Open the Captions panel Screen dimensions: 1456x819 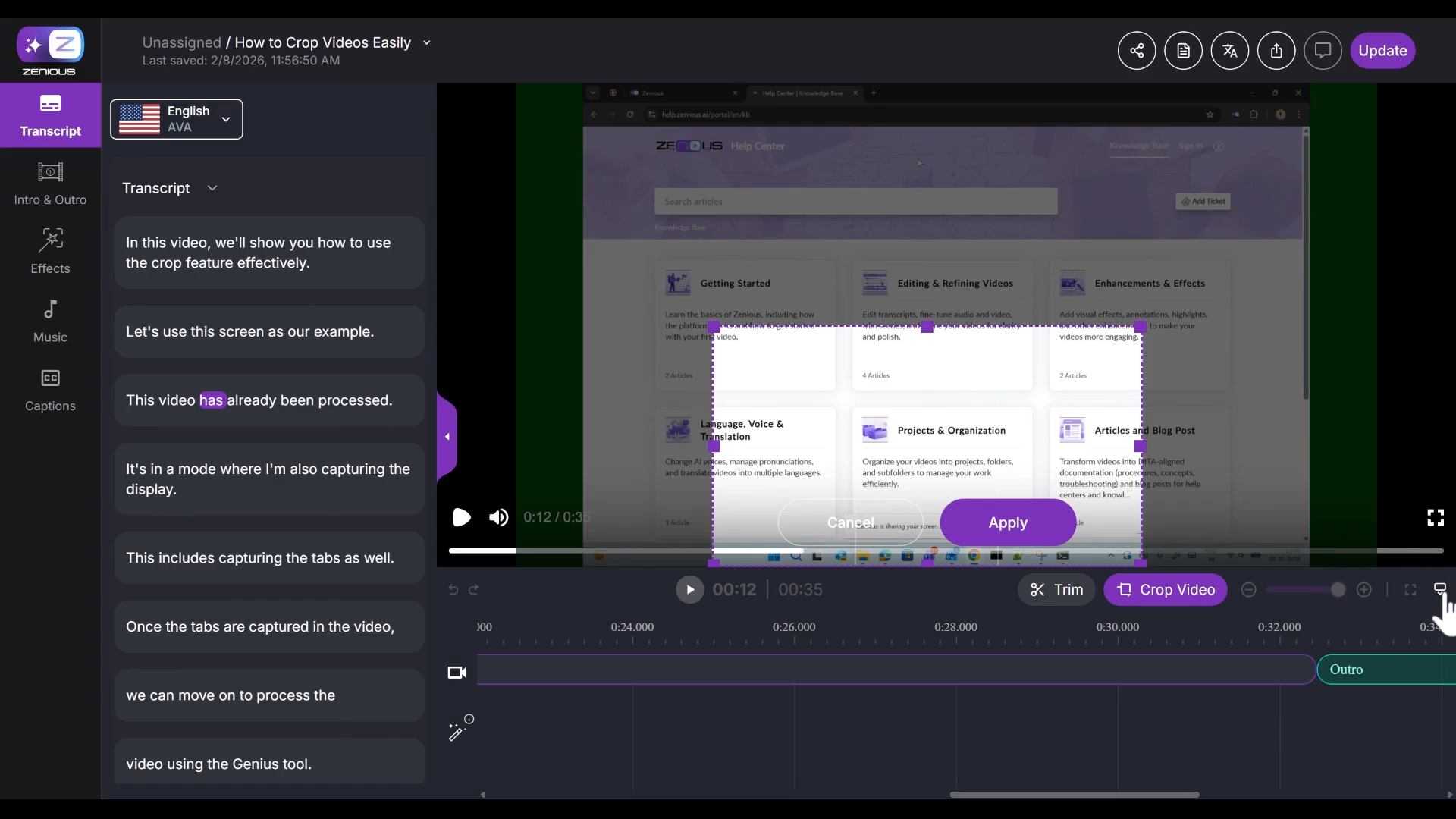49,390
